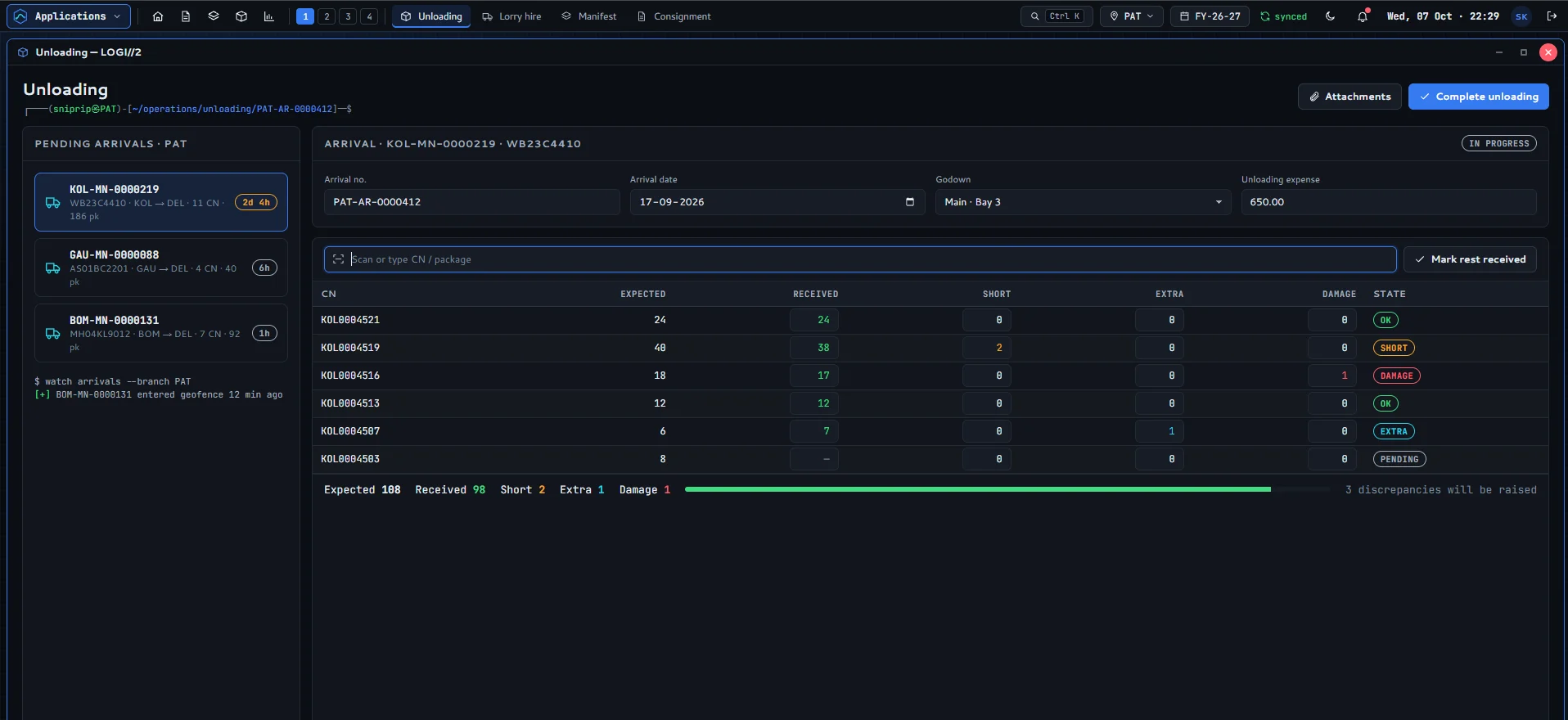The width and height of the screenshot is (1568, 720).
Task: Click '3 discrepancies will be raised' text
Action: click(x=1440, y=490)
